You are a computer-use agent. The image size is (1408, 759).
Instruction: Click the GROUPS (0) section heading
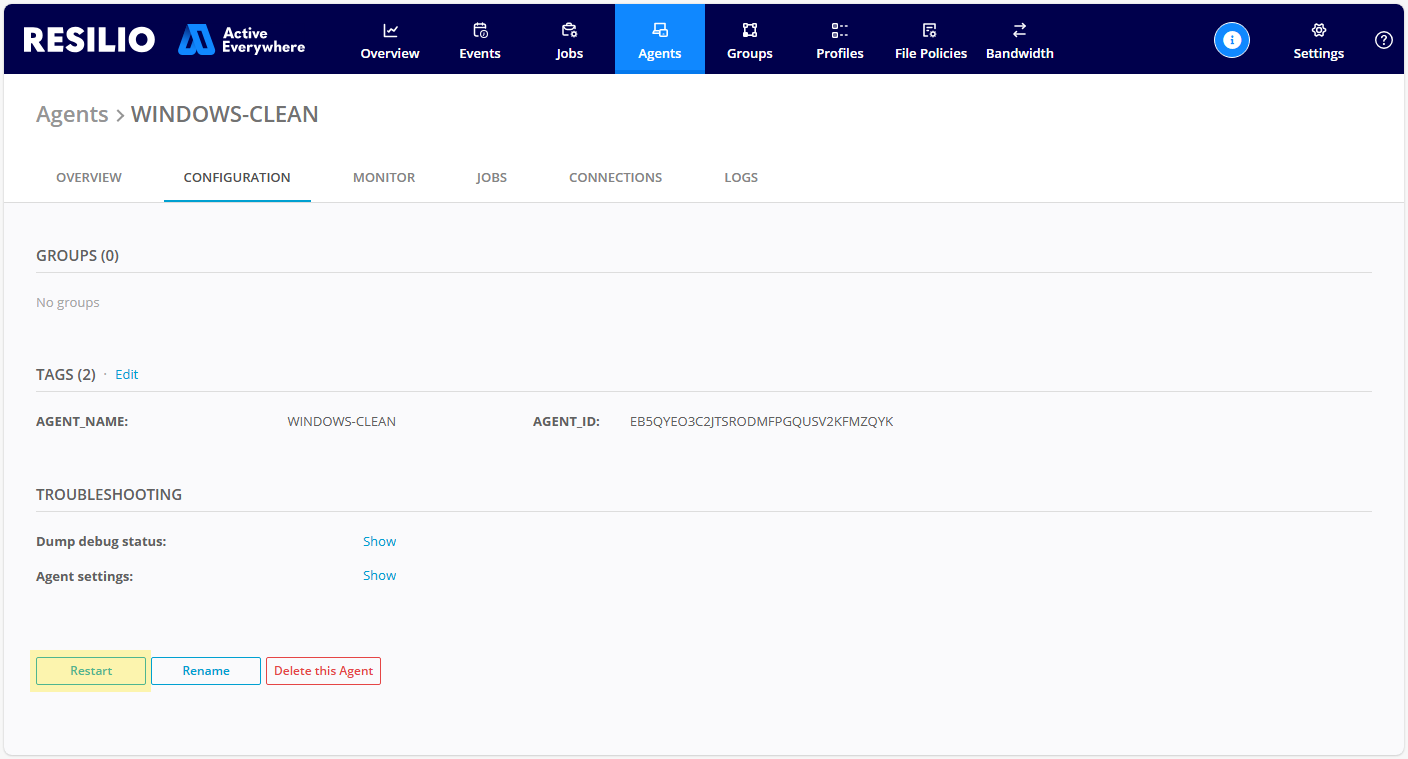[77, 256]
